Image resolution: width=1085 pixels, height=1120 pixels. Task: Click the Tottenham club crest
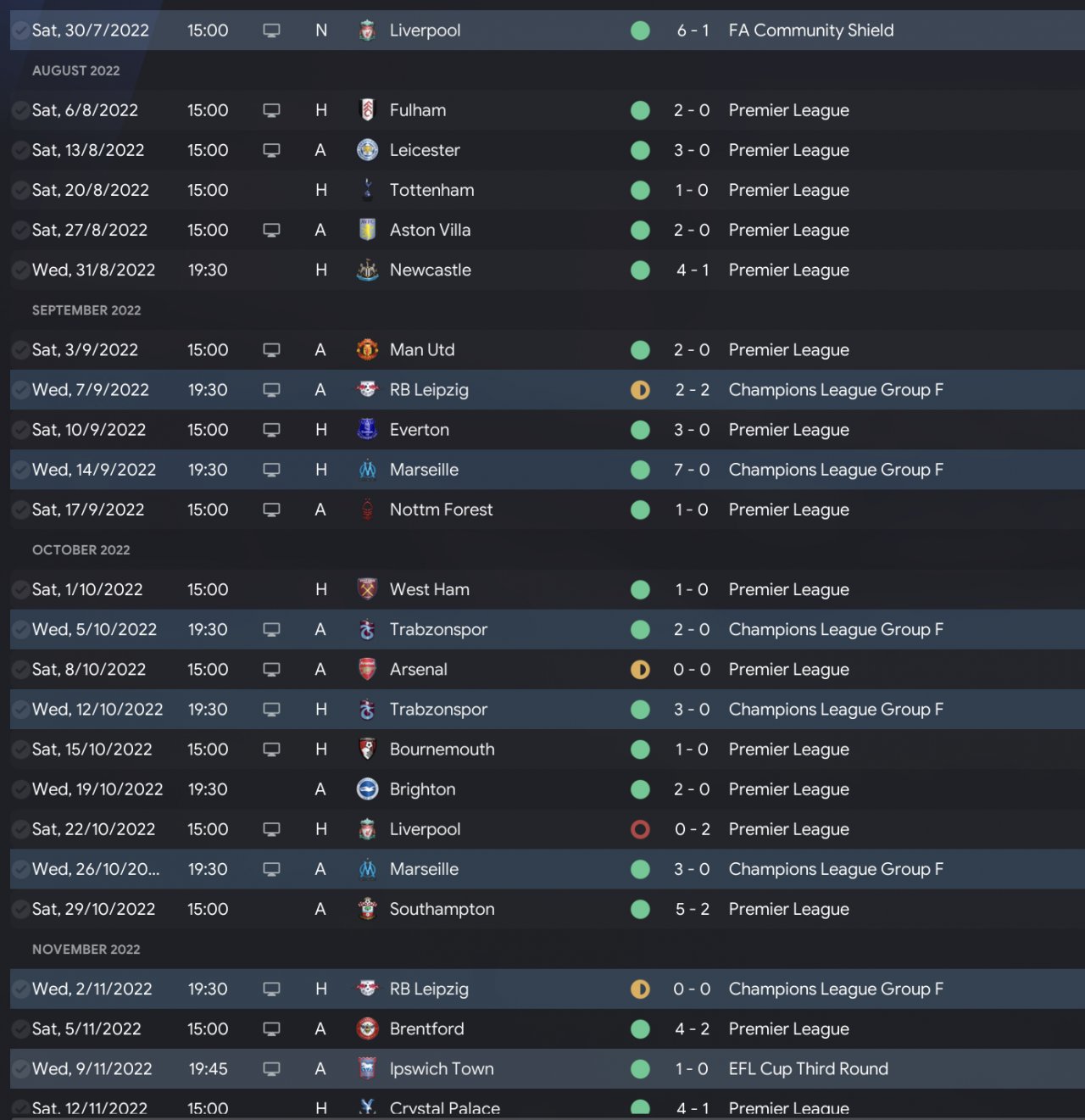(367, 190)
